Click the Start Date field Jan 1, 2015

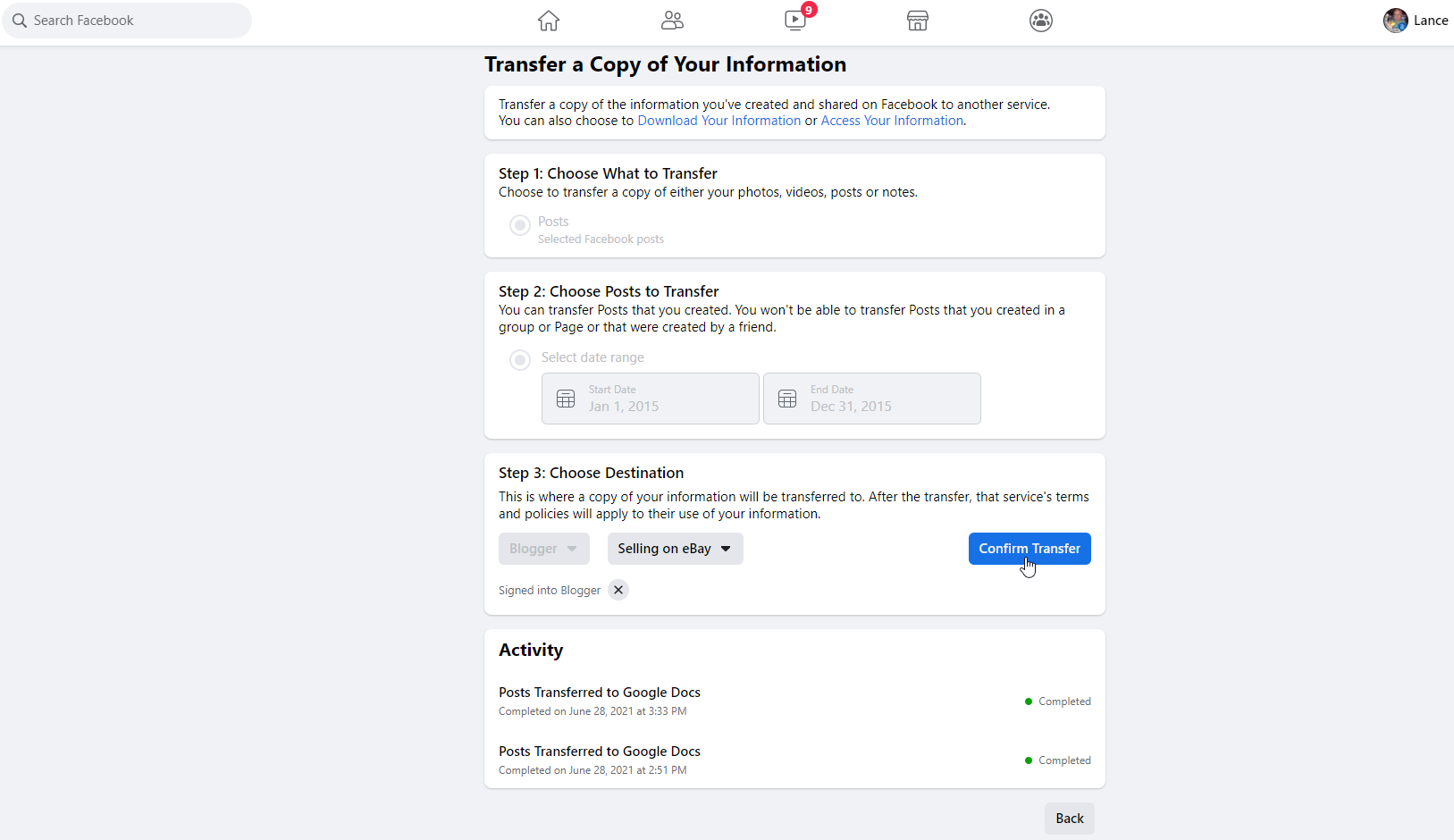(651, 399)
